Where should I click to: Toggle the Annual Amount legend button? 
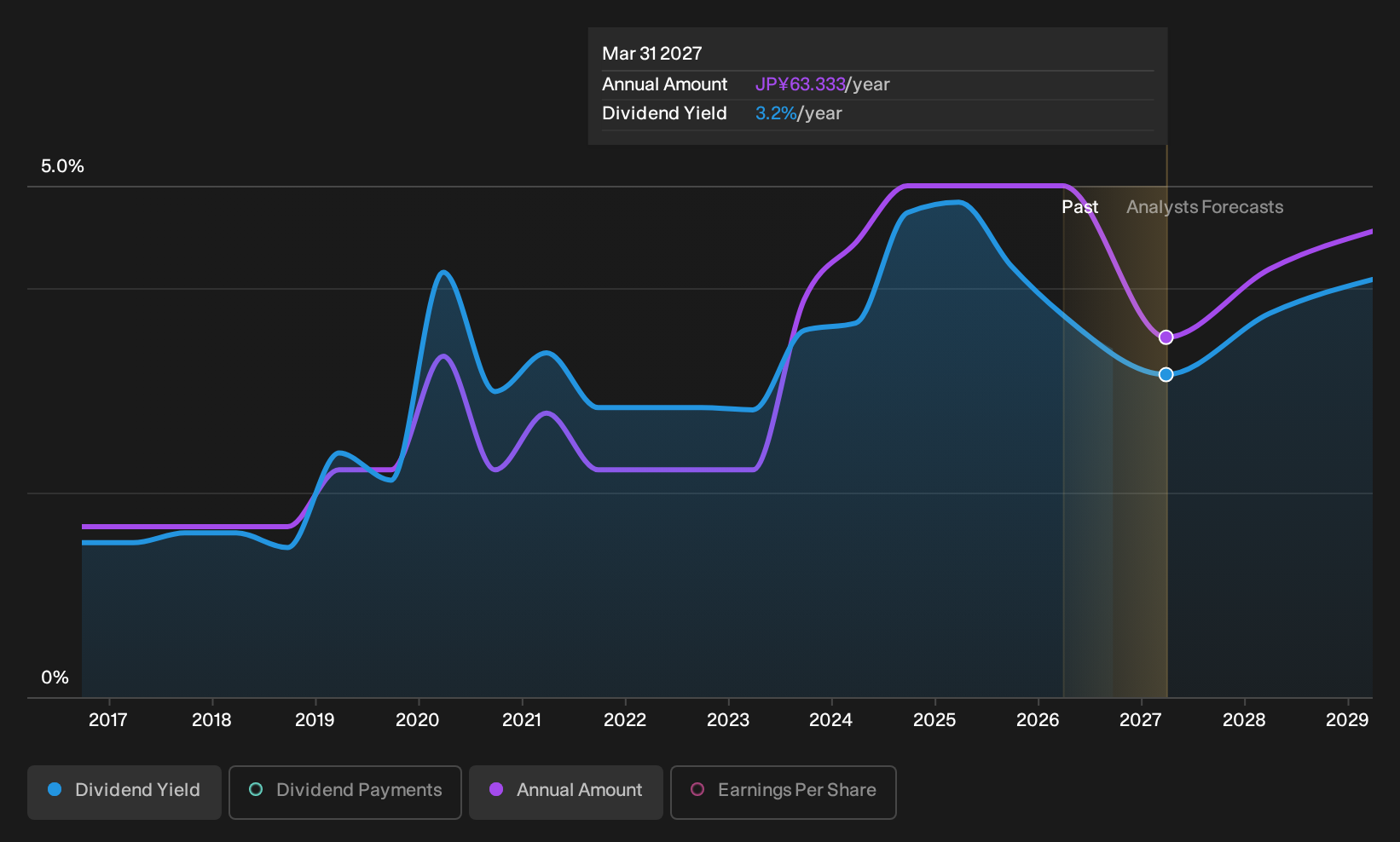tap(566, 792)
